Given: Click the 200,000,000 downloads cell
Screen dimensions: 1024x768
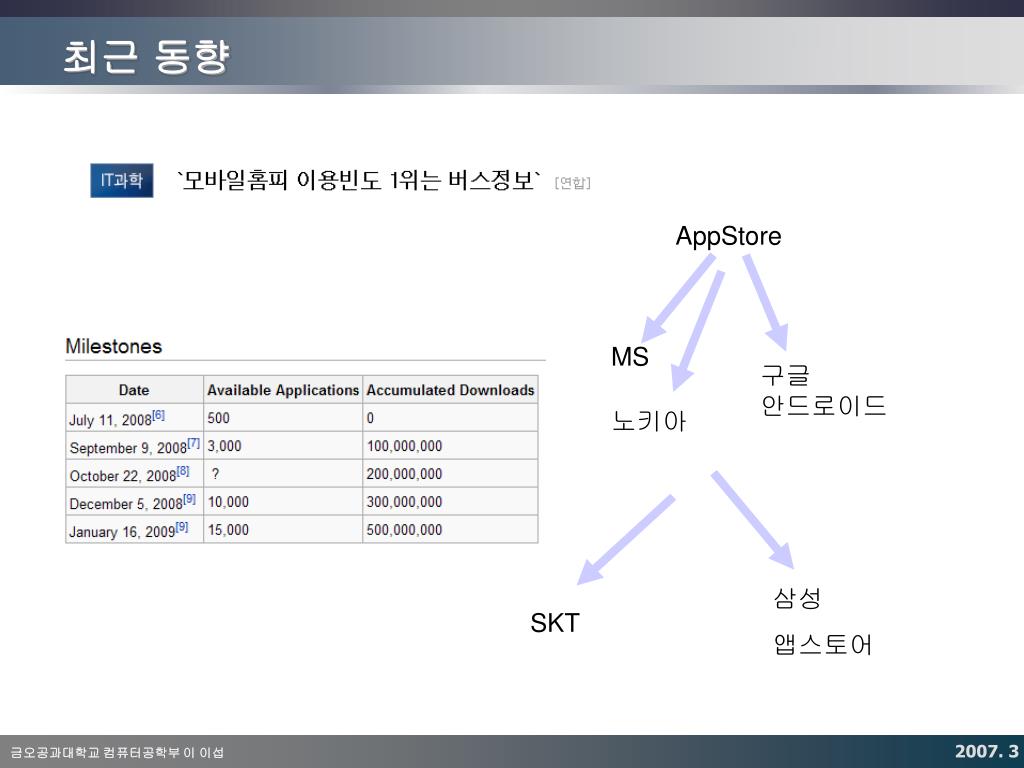Looking at the screenshot, I should (x=450, y=474).
